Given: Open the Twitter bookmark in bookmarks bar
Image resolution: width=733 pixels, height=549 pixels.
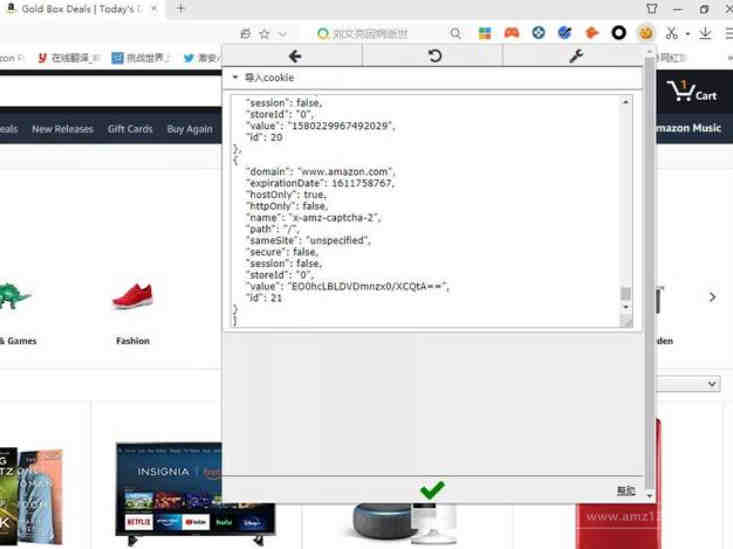Looking at the screenshot, I should point(202,58).
